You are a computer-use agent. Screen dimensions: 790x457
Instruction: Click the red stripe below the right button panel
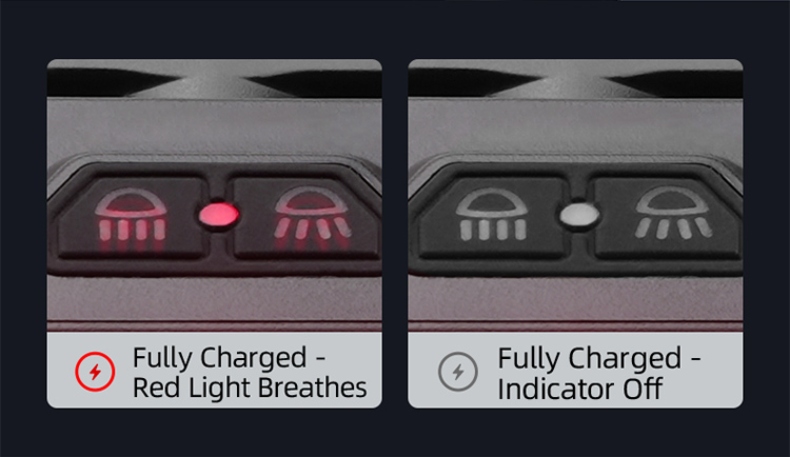[x=575, y=323]
